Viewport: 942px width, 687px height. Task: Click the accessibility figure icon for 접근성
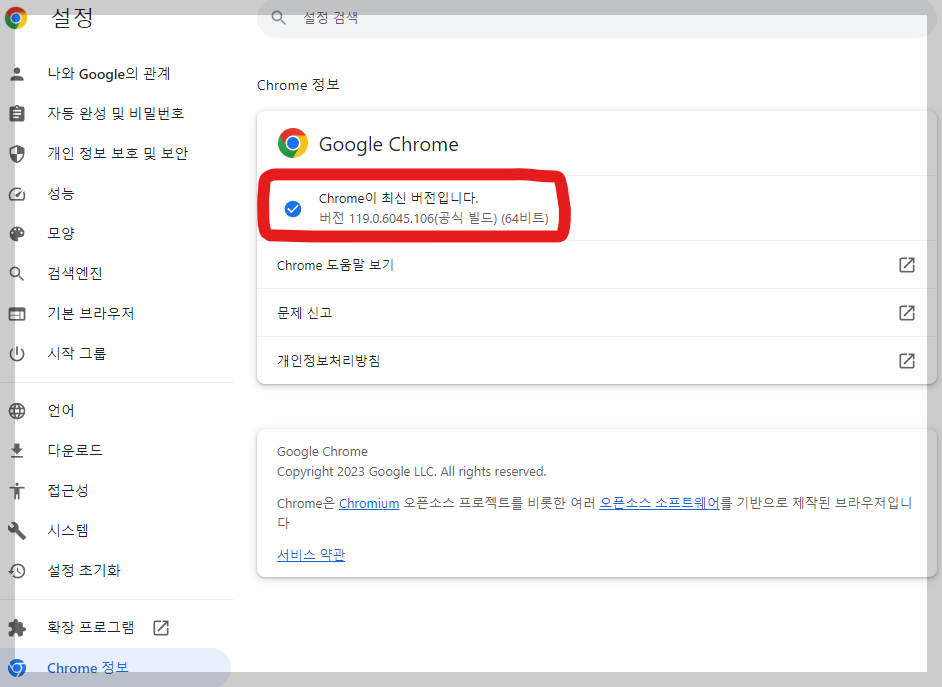click(x=17, y=491)
